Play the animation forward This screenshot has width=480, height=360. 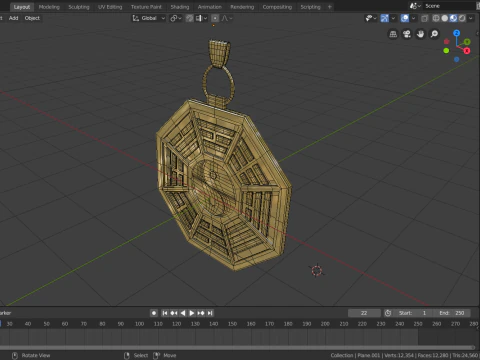[x=192, y=313]
